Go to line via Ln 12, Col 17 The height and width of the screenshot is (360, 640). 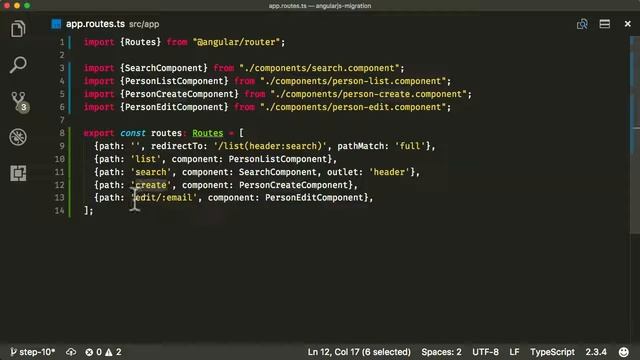pos(359,352)
